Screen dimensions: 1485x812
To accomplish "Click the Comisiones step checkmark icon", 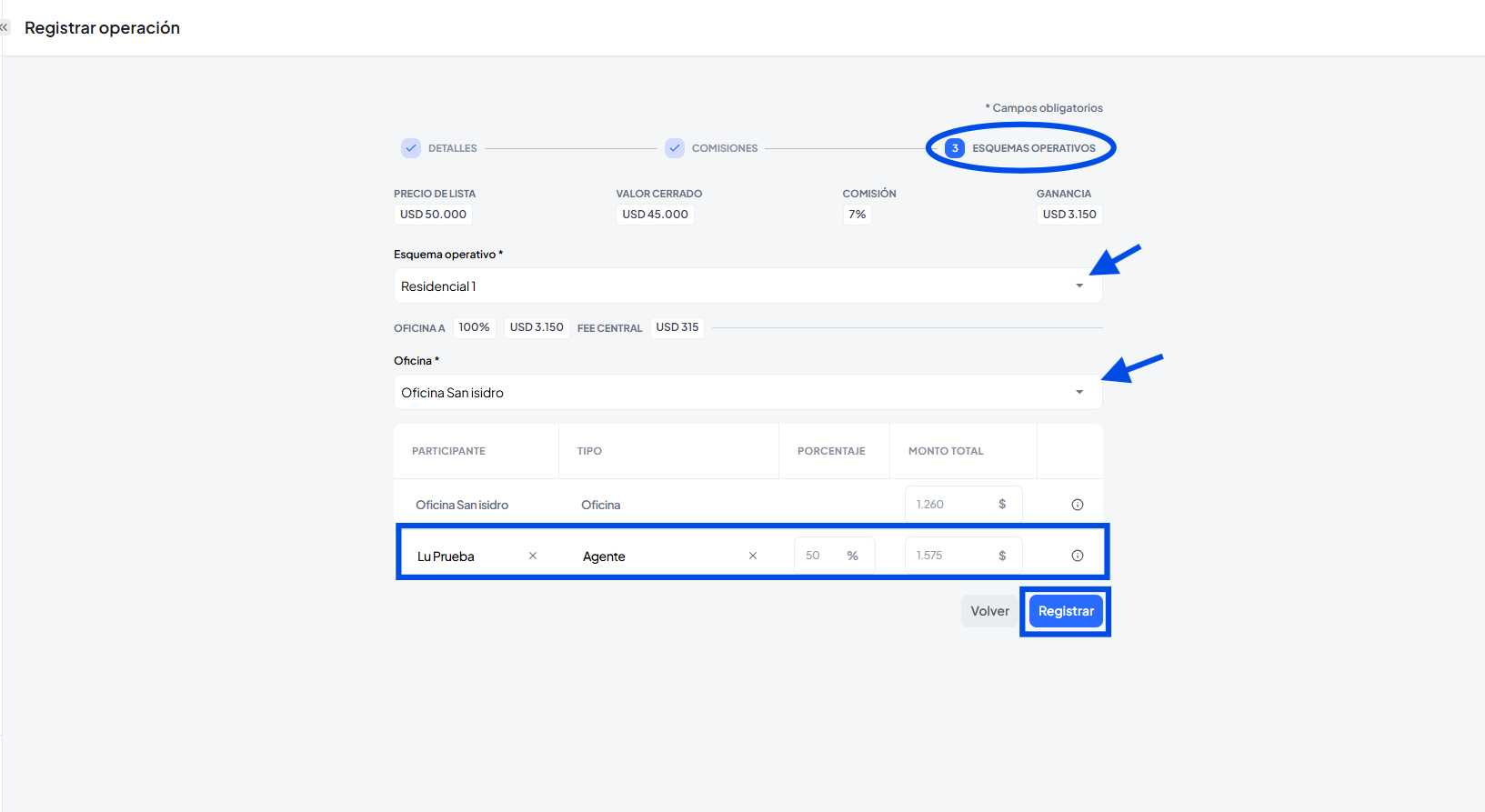I will click(675, 148).
